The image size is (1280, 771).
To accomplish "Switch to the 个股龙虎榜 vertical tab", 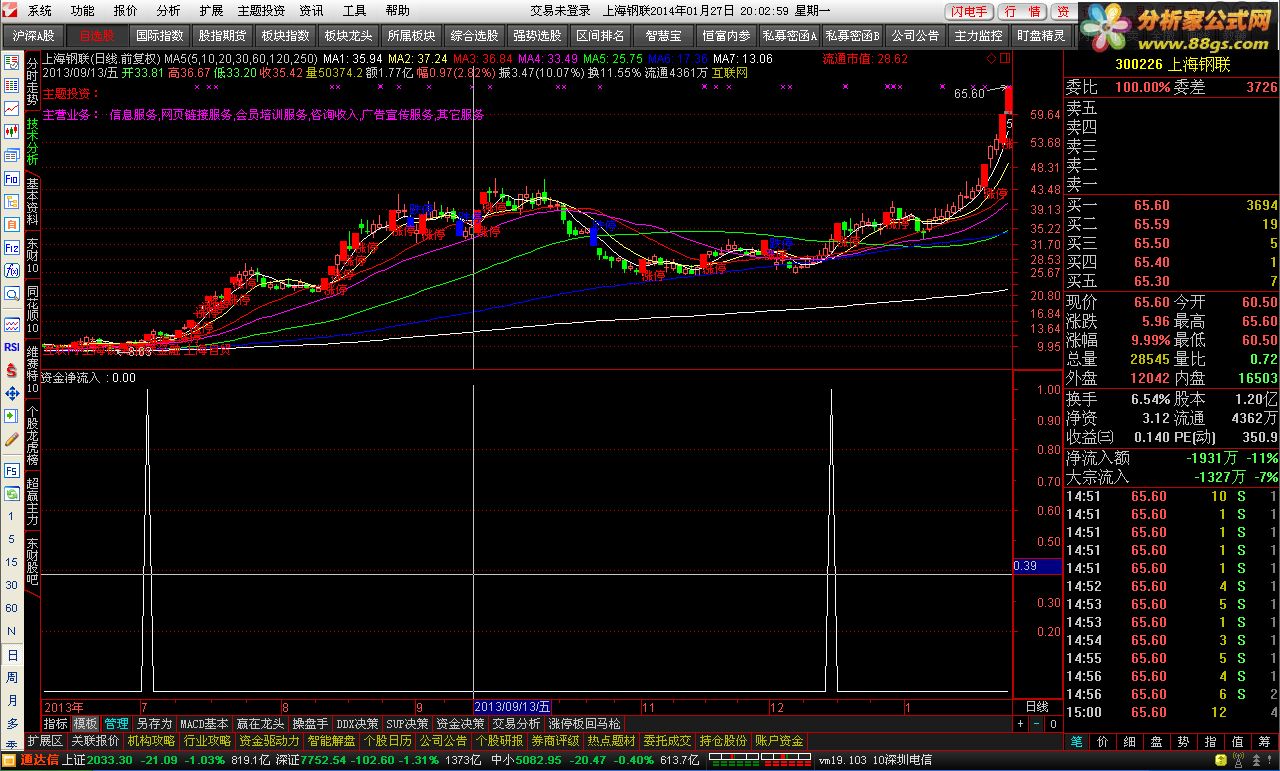I will pyautogui.click(x=32, y=434).
